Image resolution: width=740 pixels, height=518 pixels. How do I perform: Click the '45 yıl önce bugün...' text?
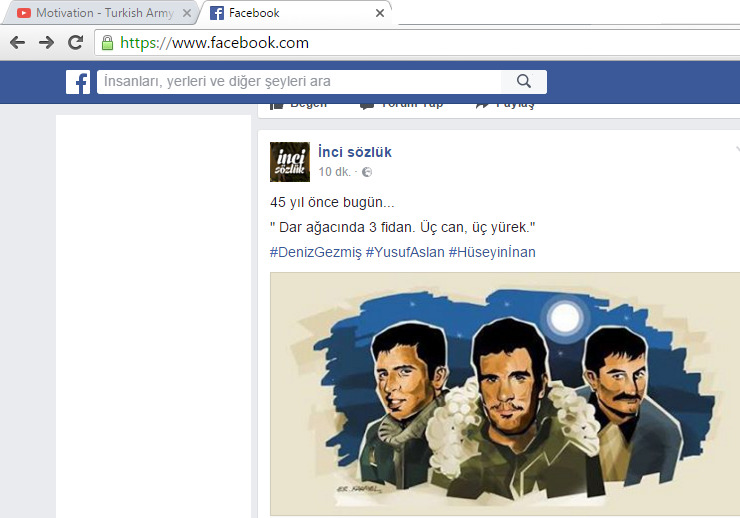tap(332, 202)
